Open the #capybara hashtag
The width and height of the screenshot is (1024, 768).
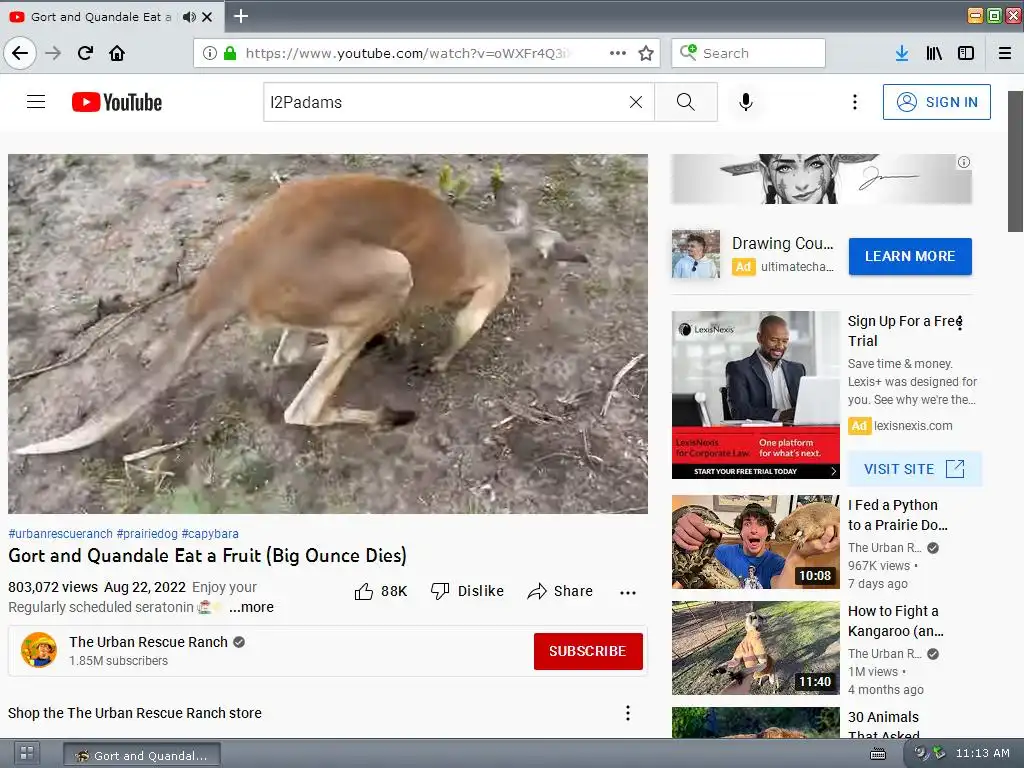pos(210,534)
